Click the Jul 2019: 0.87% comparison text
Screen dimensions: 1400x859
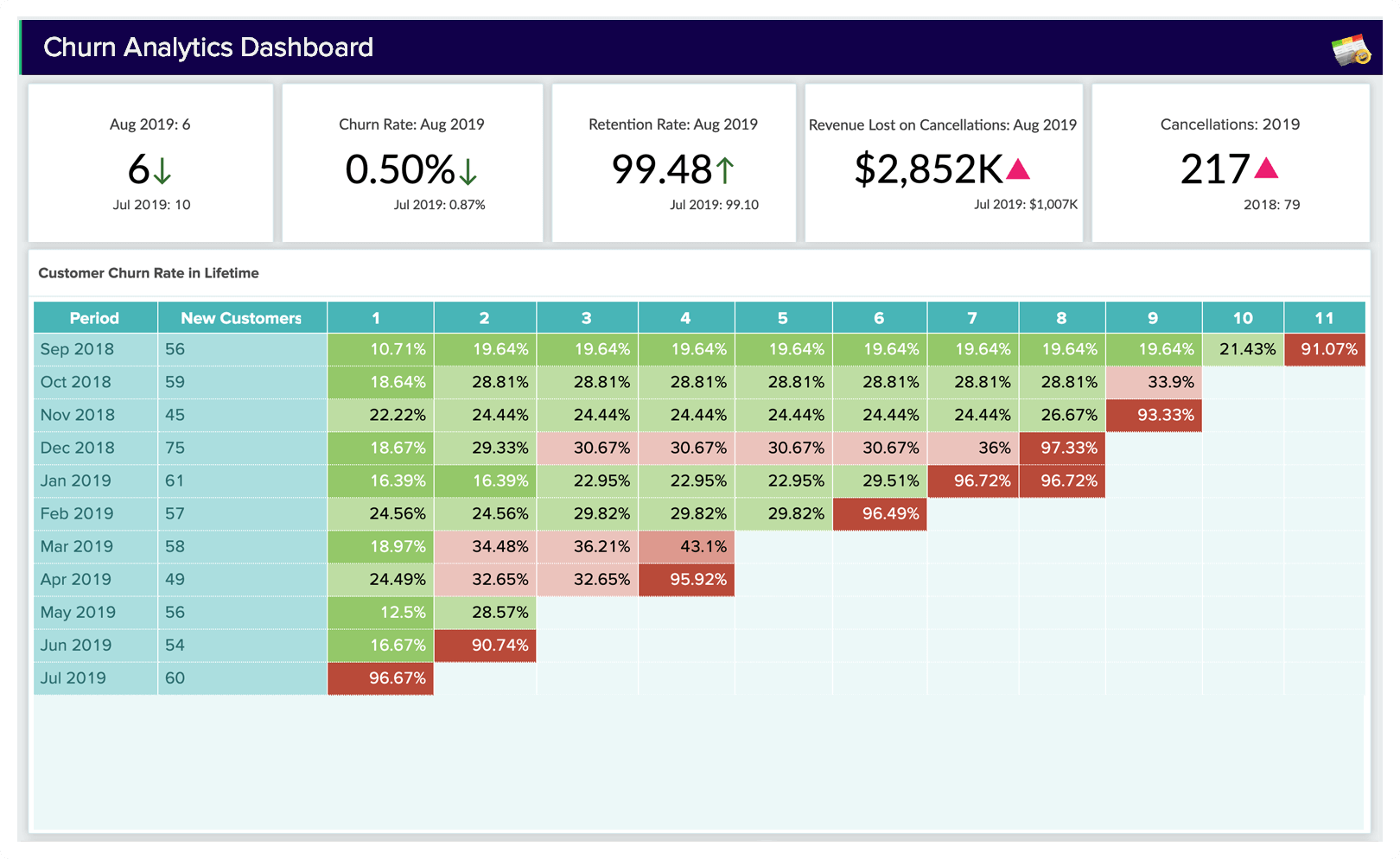[439, 205]
